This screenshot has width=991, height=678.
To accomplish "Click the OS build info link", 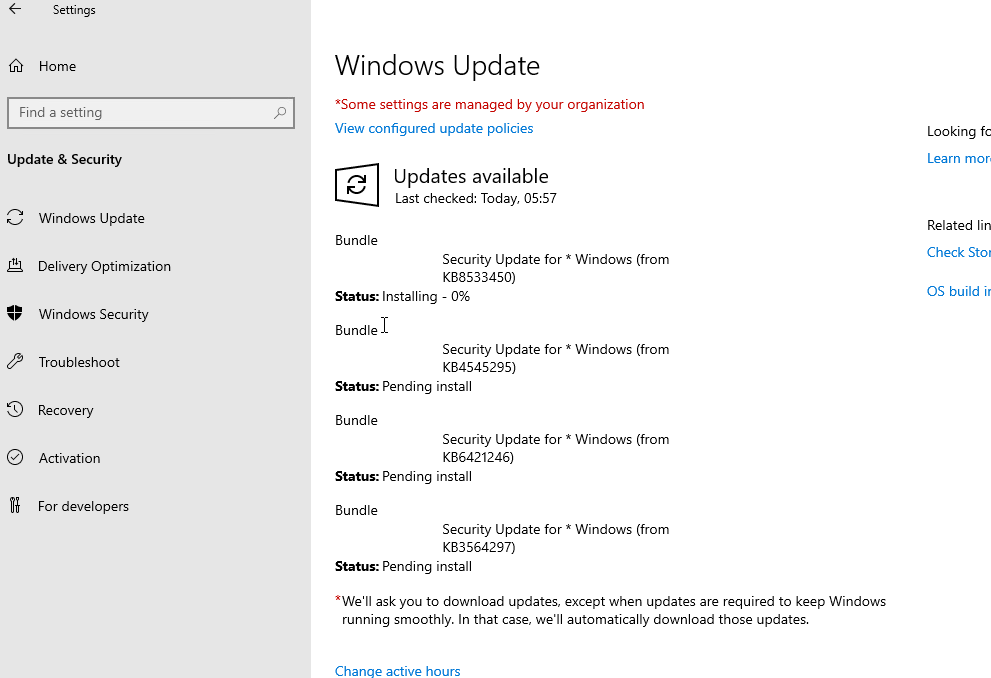I will 958,291.
